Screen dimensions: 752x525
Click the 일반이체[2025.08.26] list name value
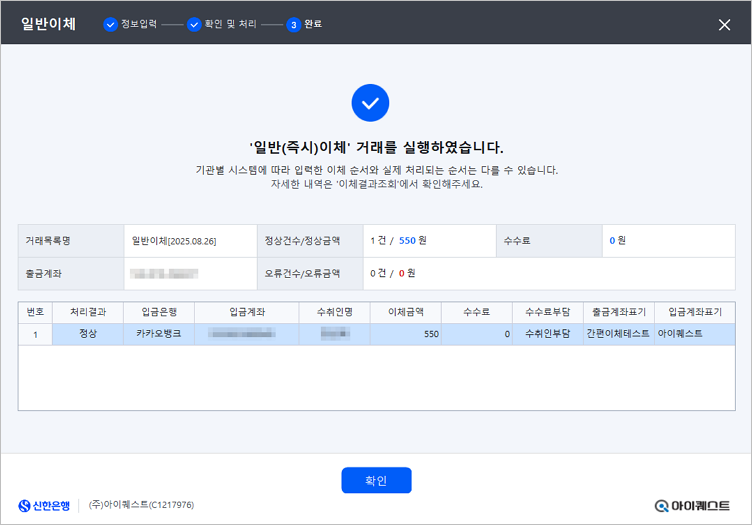click(x=174, y=241)
